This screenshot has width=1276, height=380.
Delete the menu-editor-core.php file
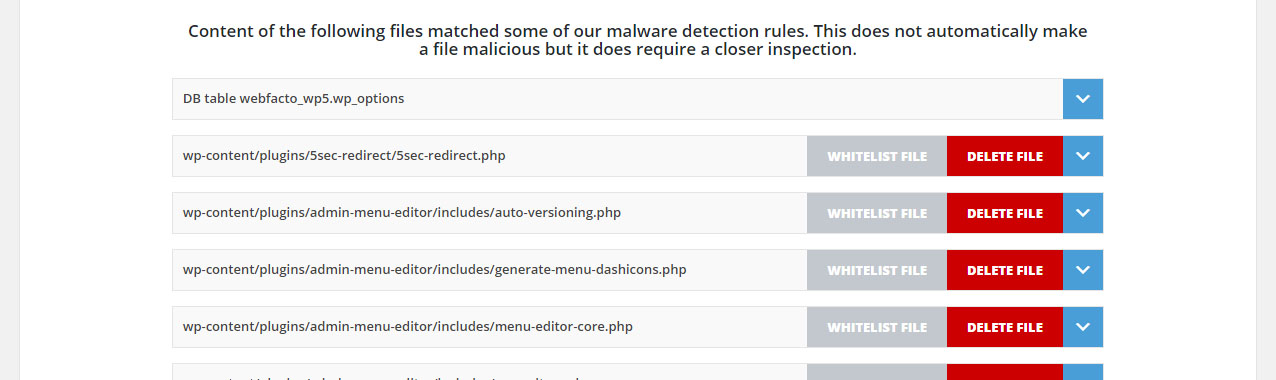point(1005,327)
